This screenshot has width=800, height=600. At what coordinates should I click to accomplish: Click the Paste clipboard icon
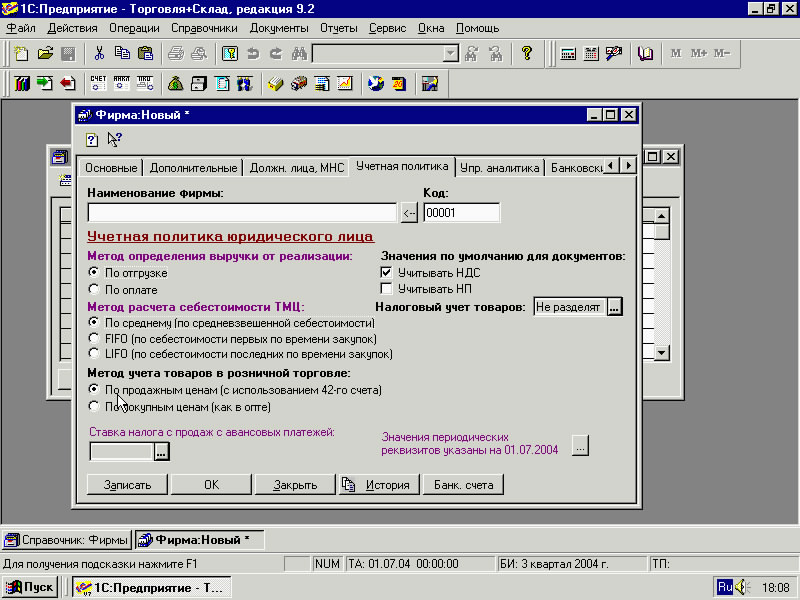tap(145, 54)
